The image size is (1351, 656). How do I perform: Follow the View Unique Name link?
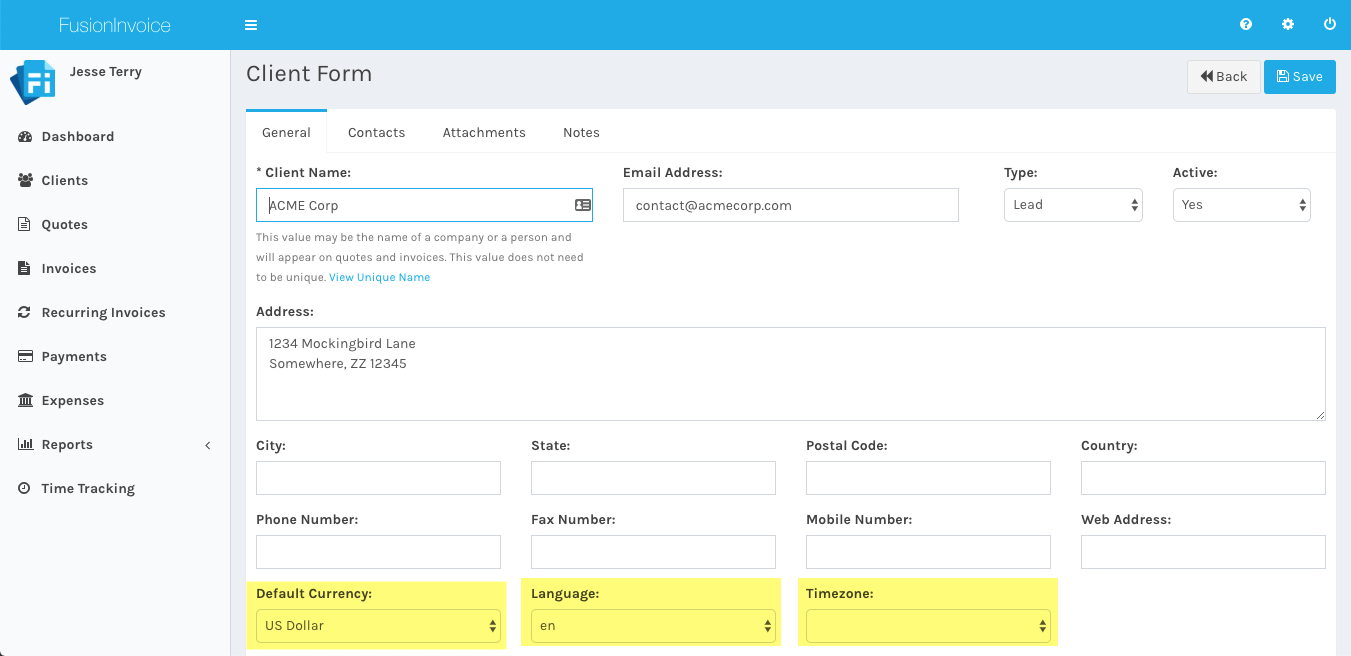pyautogui.click(x=379, y=277)
